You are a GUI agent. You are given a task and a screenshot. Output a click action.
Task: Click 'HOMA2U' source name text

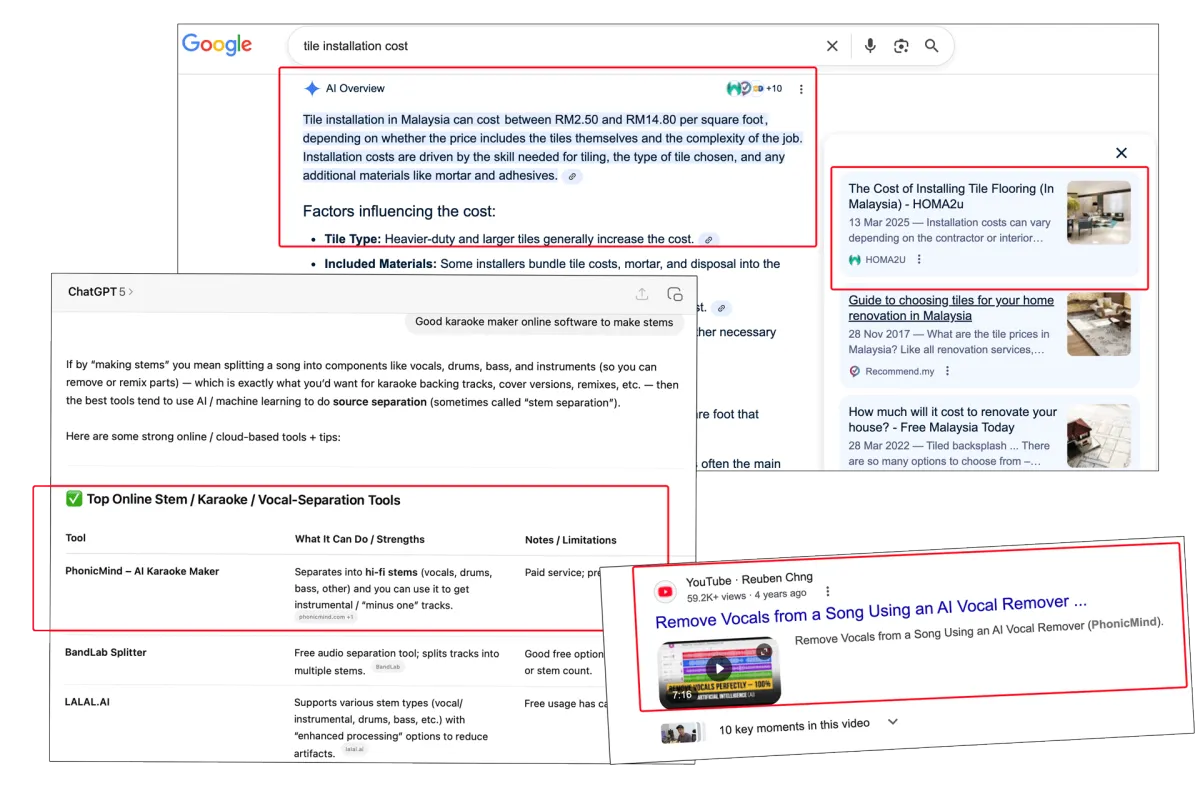point(885,259)
